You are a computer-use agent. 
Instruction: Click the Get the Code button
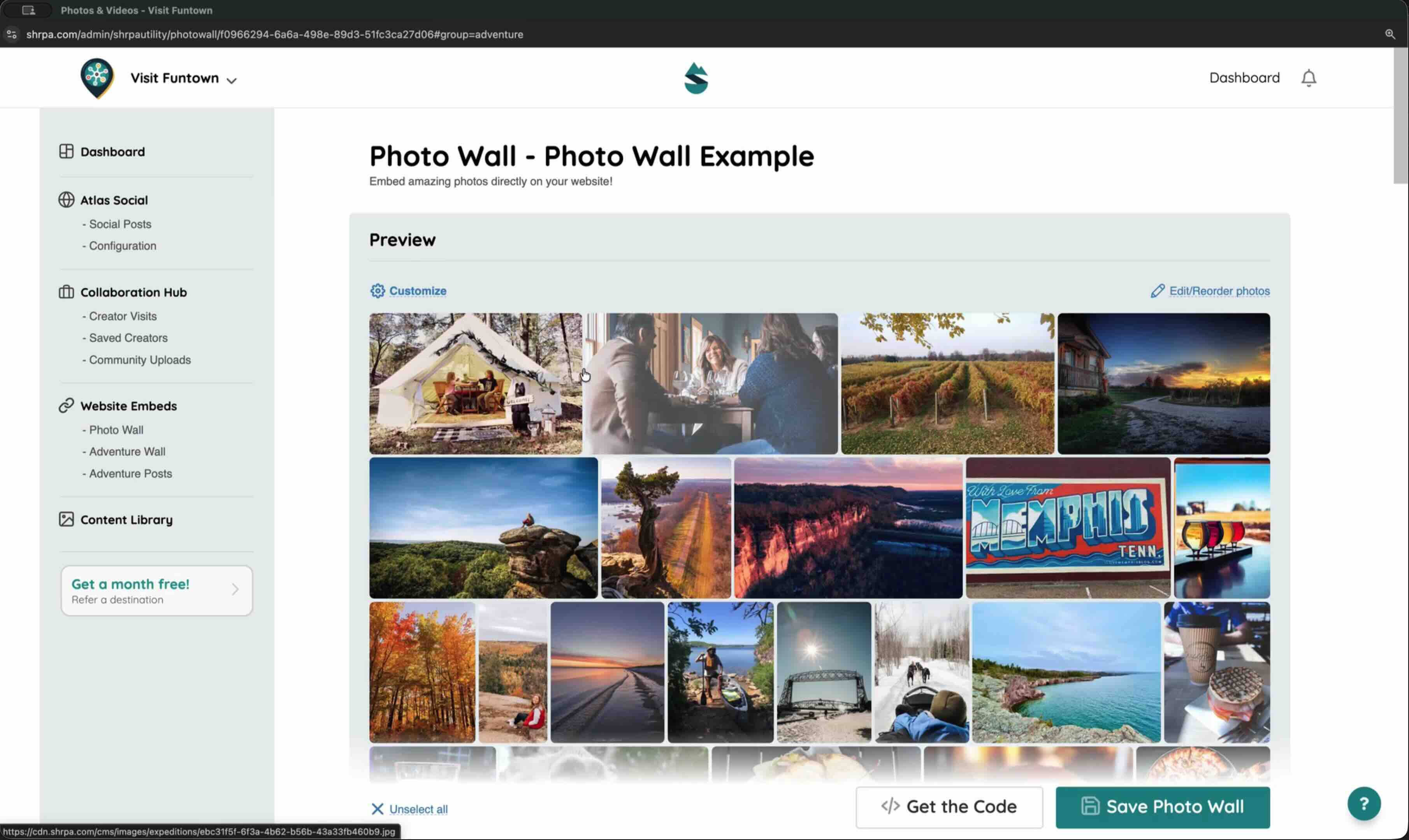(949, 807)
